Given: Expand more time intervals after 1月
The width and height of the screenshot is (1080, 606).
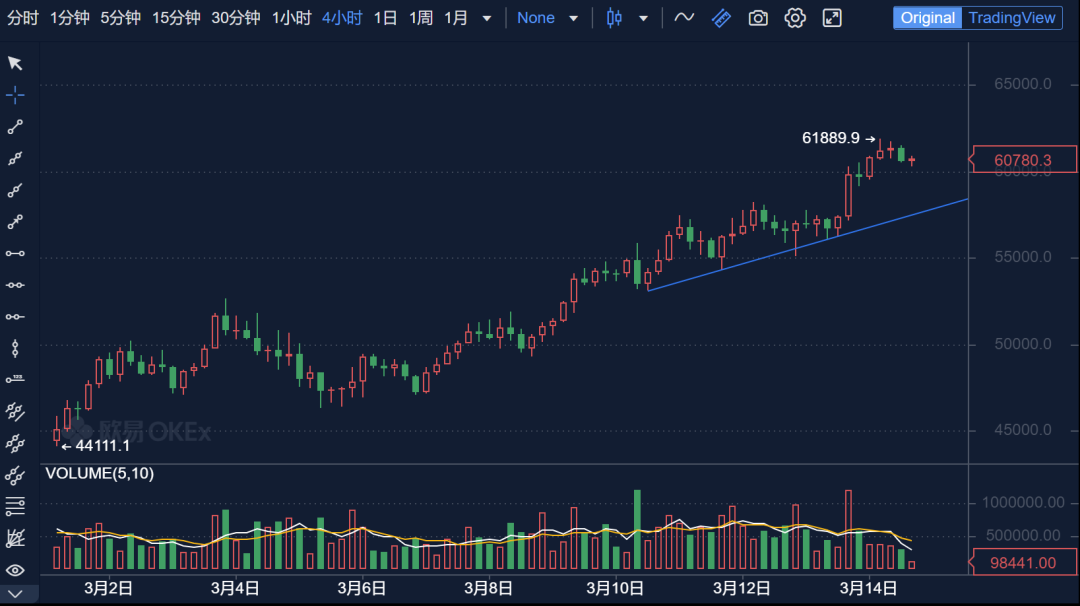Looking at the screenshot, I should click(487, 19).
